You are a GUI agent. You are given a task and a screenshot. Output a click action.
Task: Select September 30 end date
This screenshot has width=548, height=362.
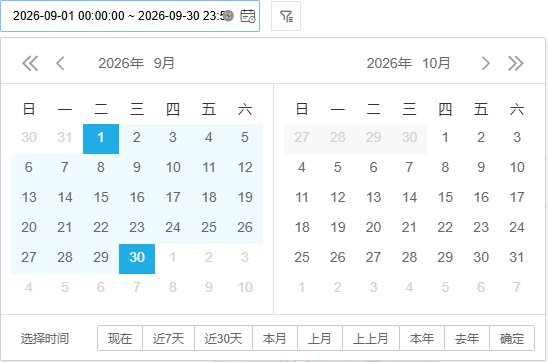137,259
